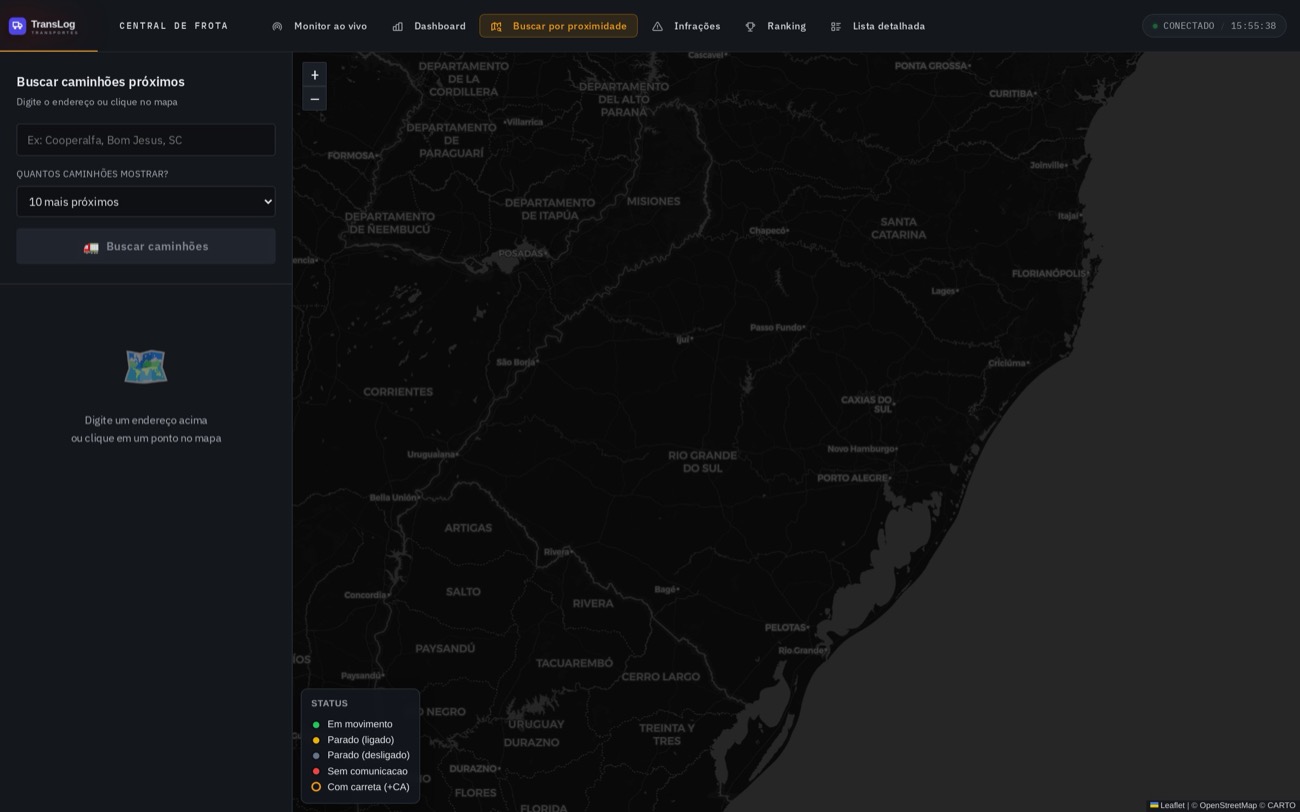Click the 'STATUS' legend title
Screen dimensions: 1300x812
(x=330, y=703)
